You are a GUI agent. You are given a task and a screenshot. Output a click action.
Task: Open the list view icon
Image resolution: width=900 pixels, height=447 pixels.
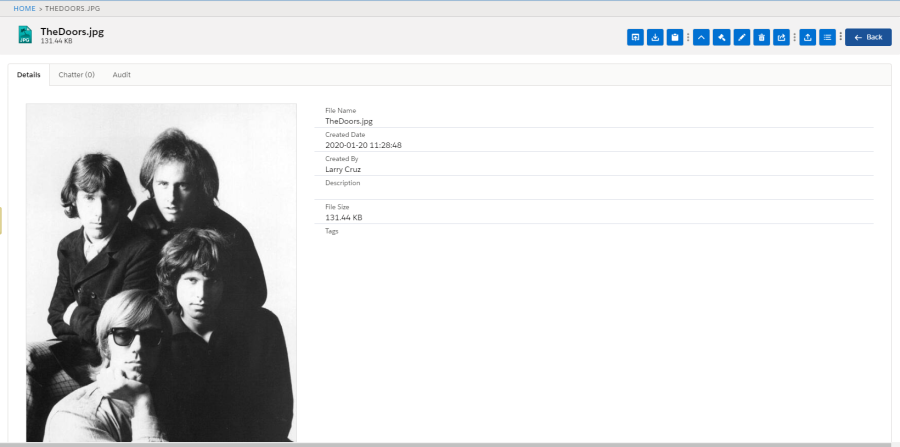tap(827, 37)
